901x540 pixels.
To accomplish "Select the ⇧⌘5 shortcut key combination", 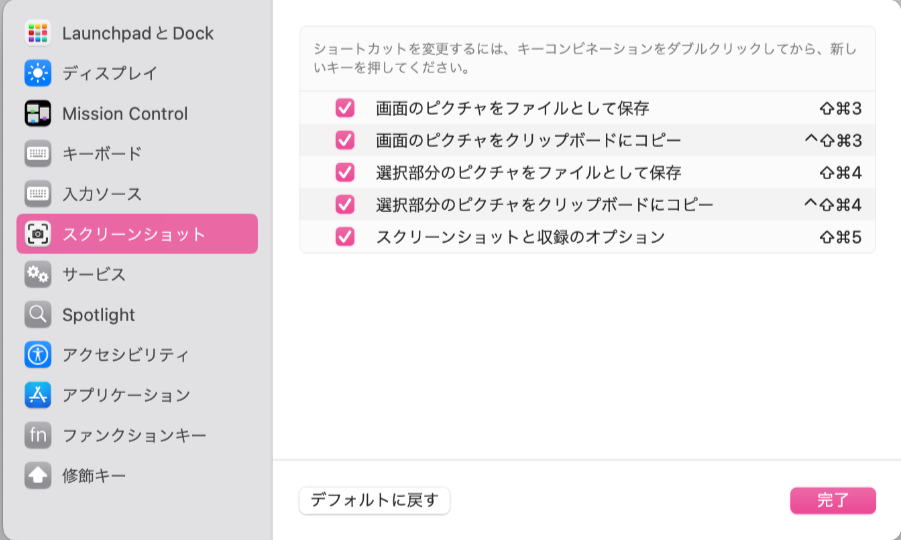I will click(841, 237).
